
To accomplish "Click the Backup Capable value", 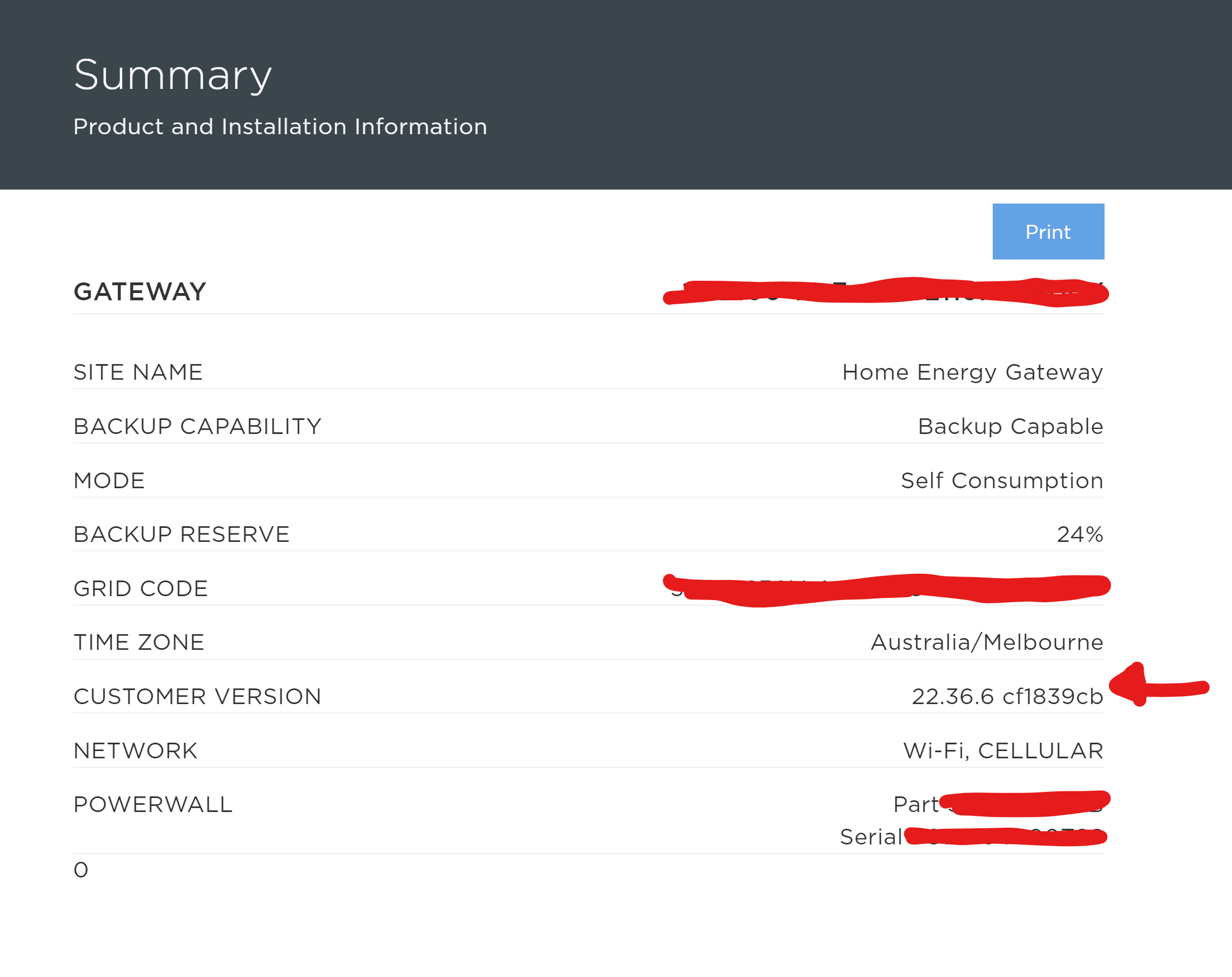I will pos(1010,426).
